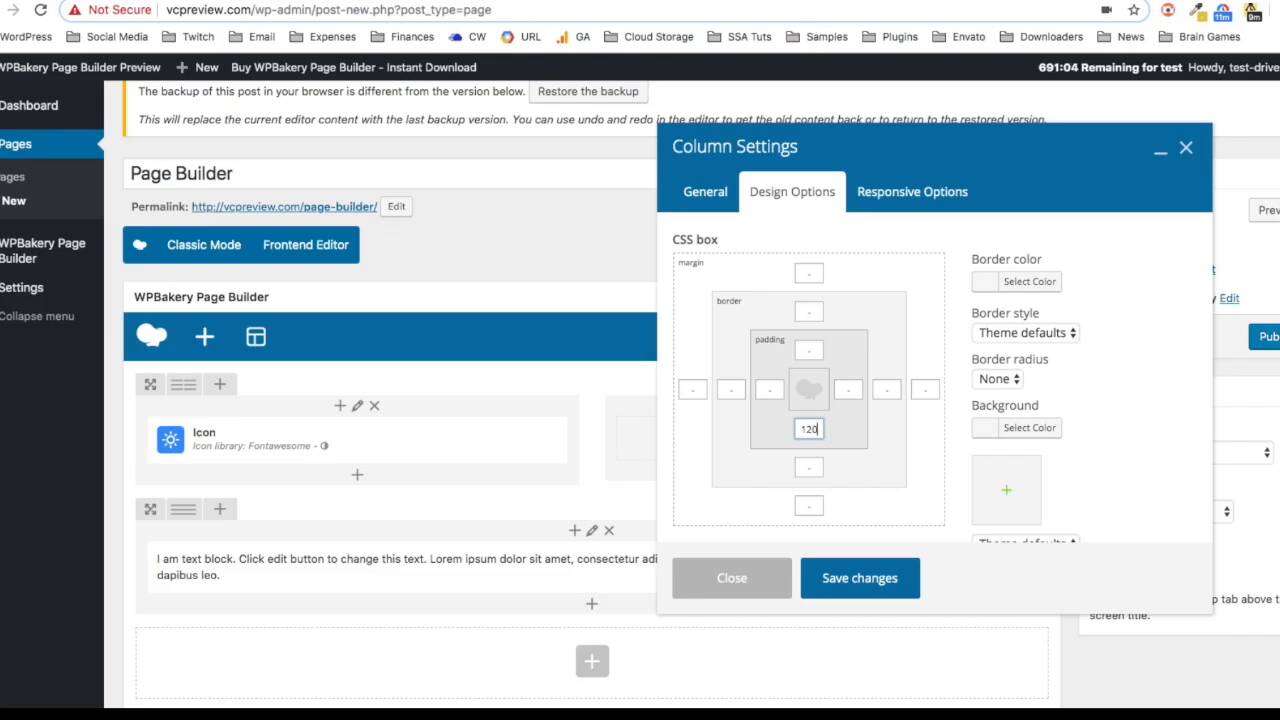Focus the margin right input field

coord(925,389)
